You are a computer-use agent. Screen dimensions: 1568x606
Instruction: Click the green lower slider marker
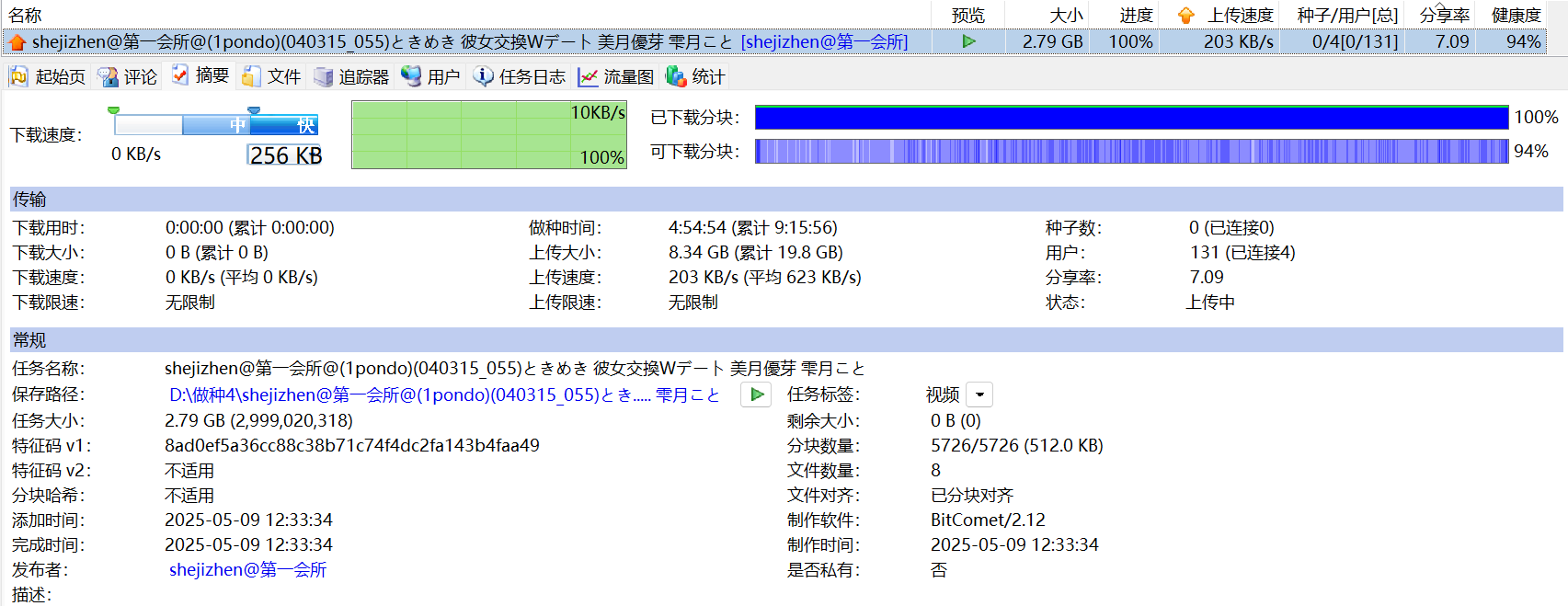(114, 110)
